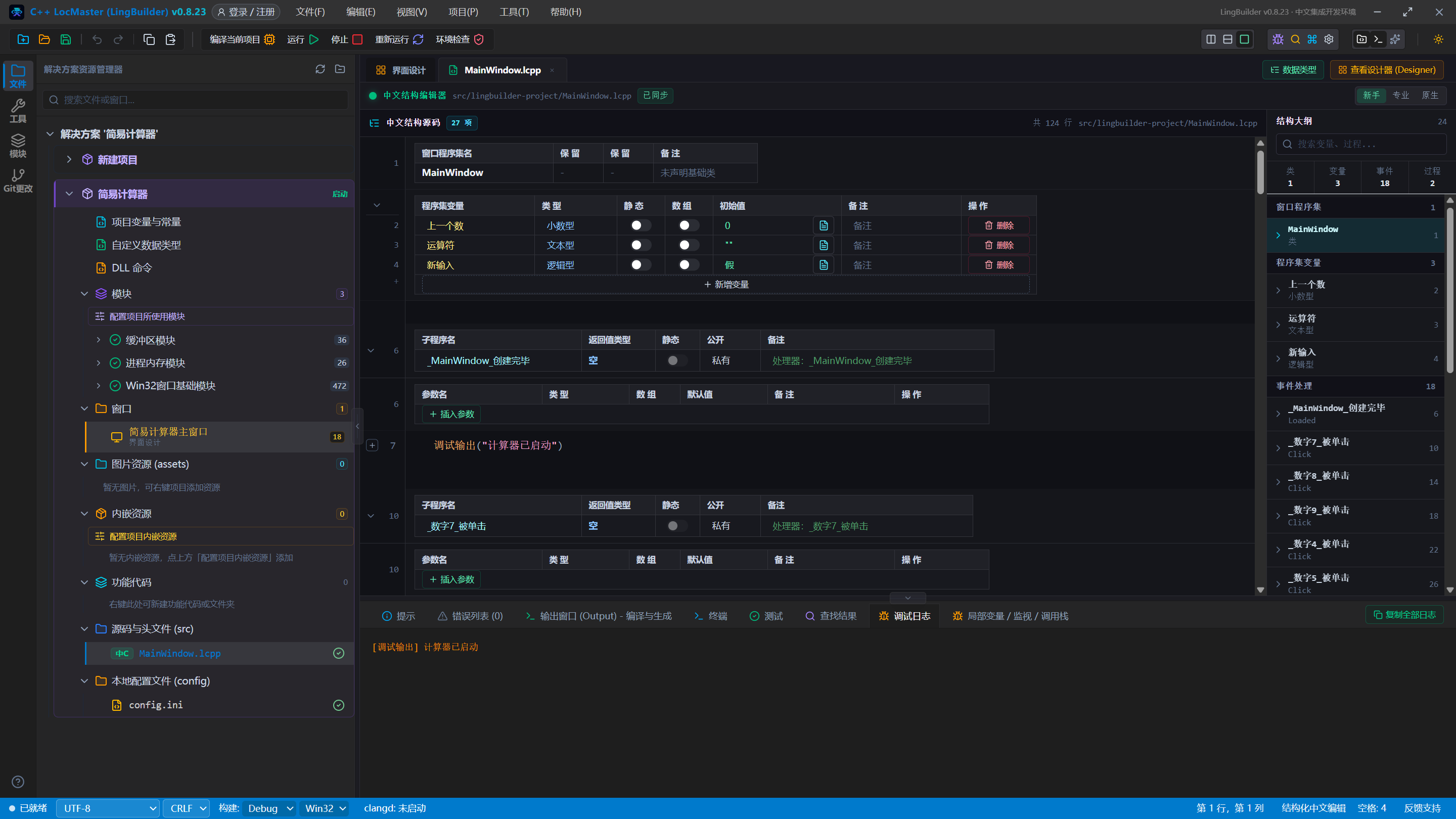Viewport: 1456px width, 819px height.
Task: Click refresh icon in solution explorer header
Action: point(321,69)
